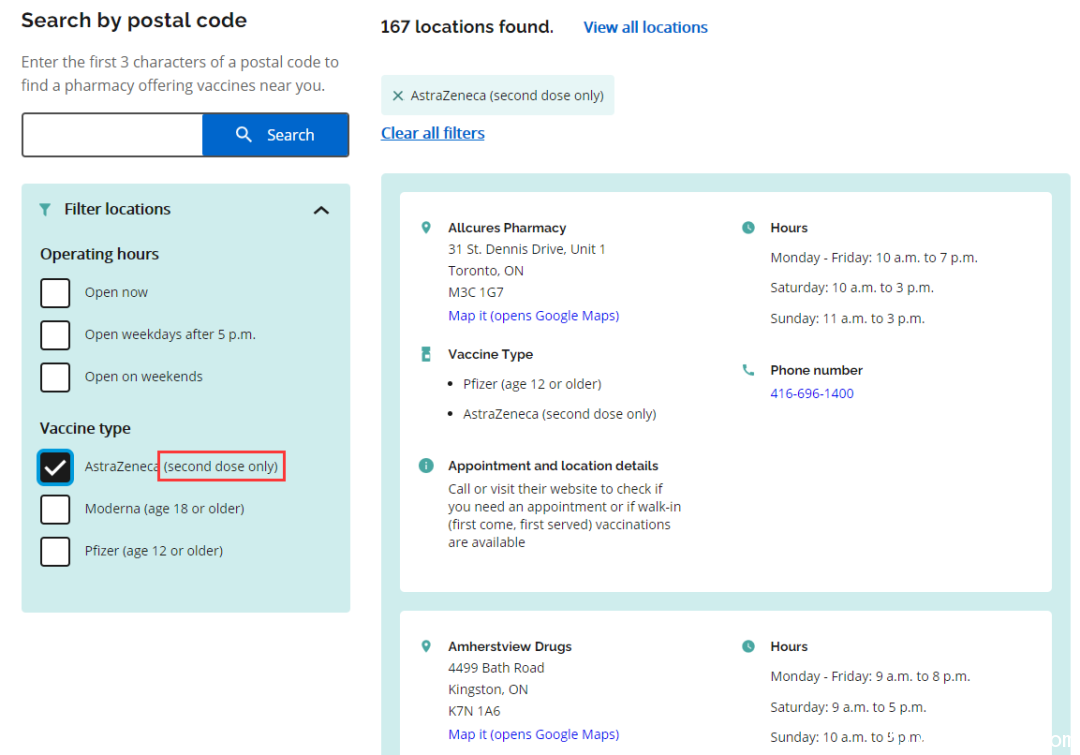1080x755 pixels.
Task: Click Saturday: 10 a.m. to 3 p.m.
Action: click(x=852, y=288)
